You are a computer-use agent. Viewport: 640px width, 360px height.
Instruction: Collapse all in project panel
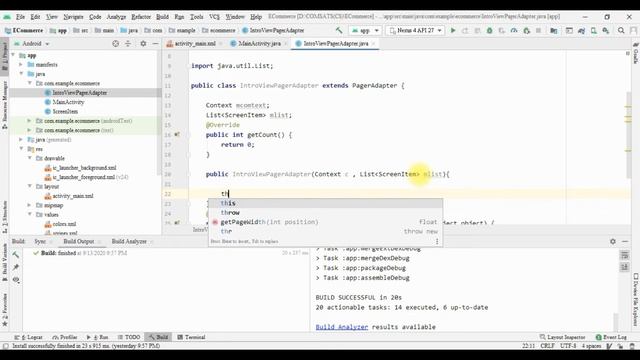128,43
